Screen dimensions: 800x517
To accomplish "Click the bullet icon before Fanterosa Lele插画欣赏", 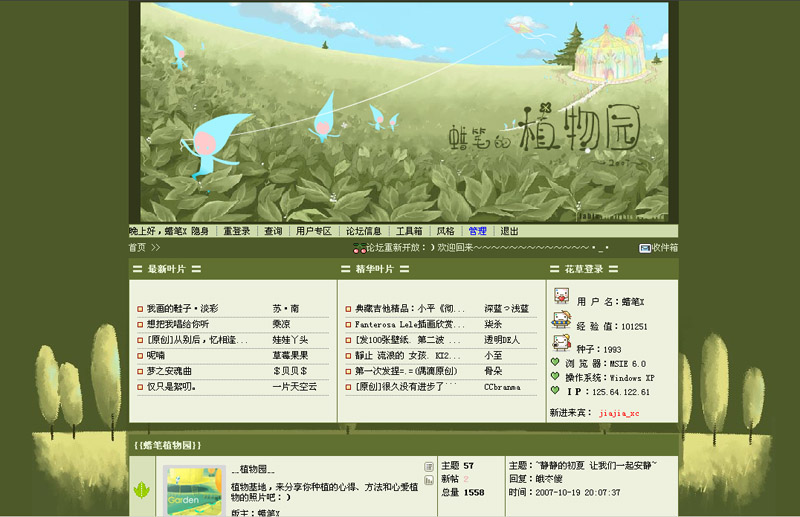I will 348,325.
